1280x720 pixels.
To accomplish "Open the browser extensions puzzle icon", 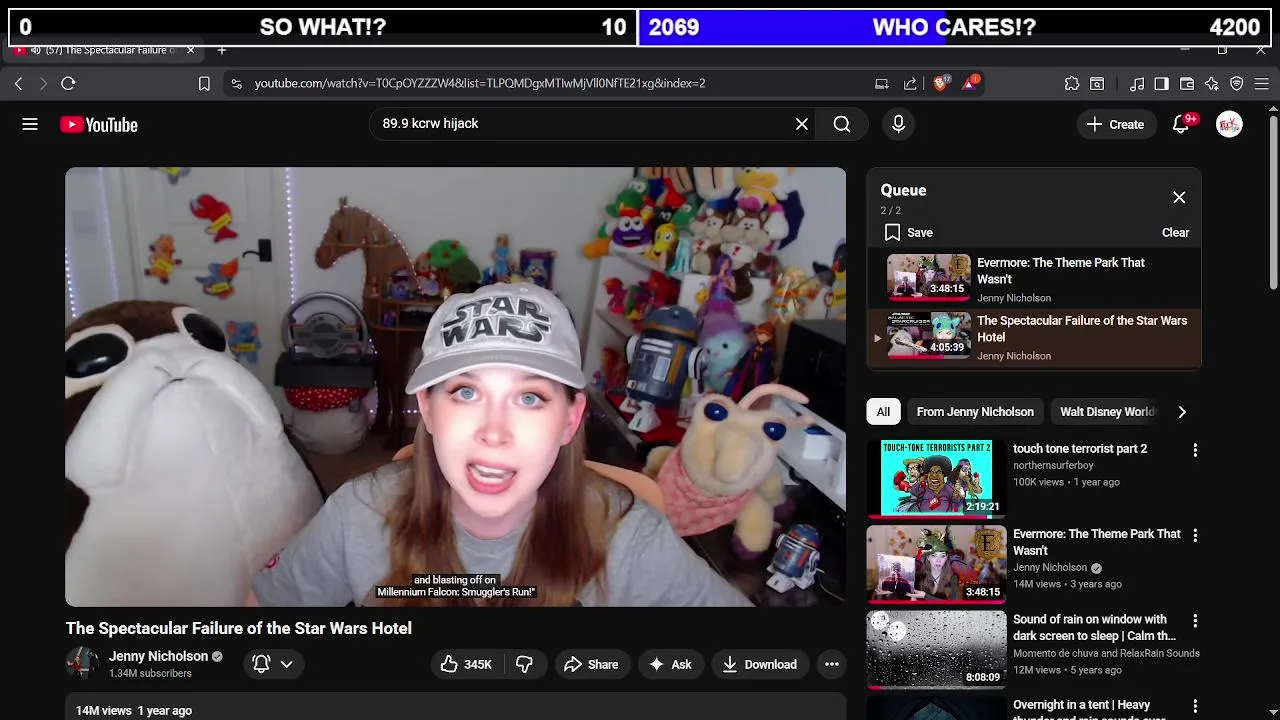I will coord(1072,83).
